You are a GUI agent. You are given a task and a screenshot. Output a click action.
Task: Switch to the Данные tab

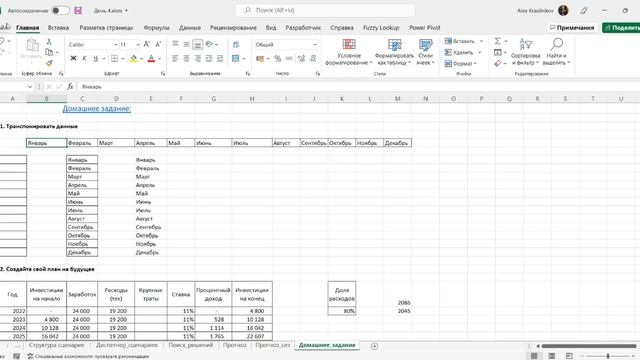click(x=190, y=28)
